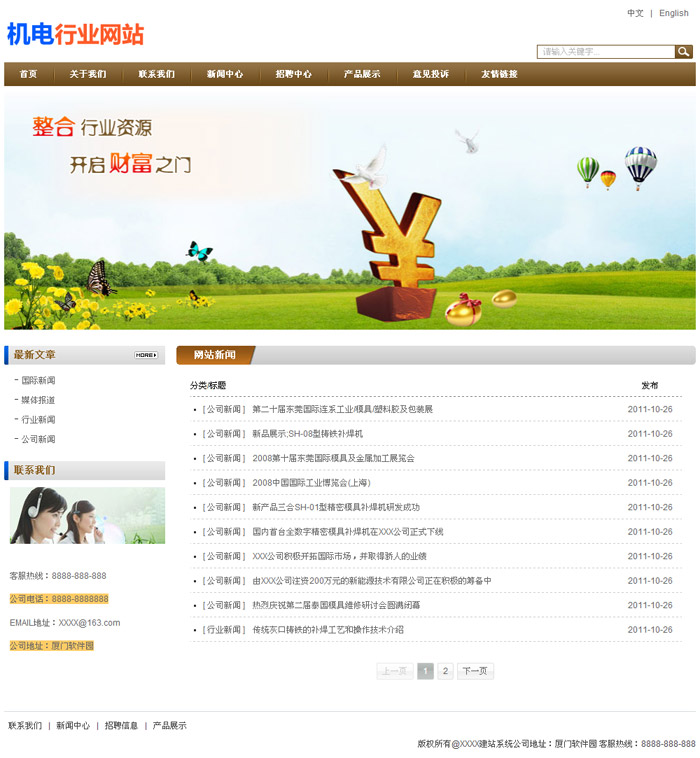
Task: Open 国际新闻 category in sidebar
Action: (x=38, y=381)
